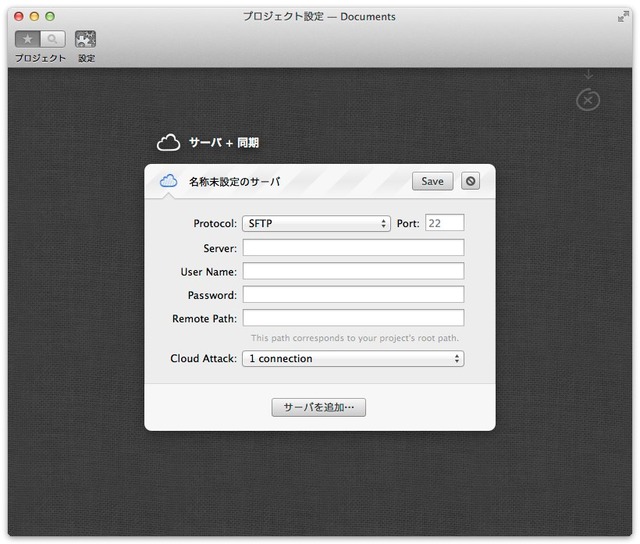Click the プロジェクト toolbar label
The image size is (640, 544).
(x=40, y=58)
